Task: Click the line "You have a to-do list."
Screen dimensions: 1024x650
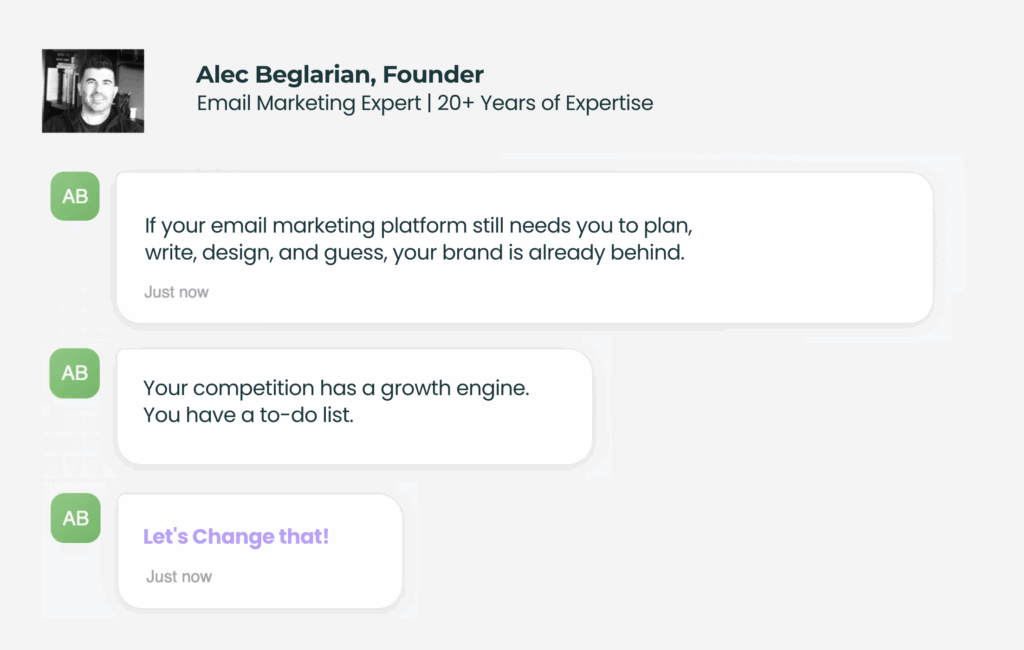Action: tap(248, 415)
